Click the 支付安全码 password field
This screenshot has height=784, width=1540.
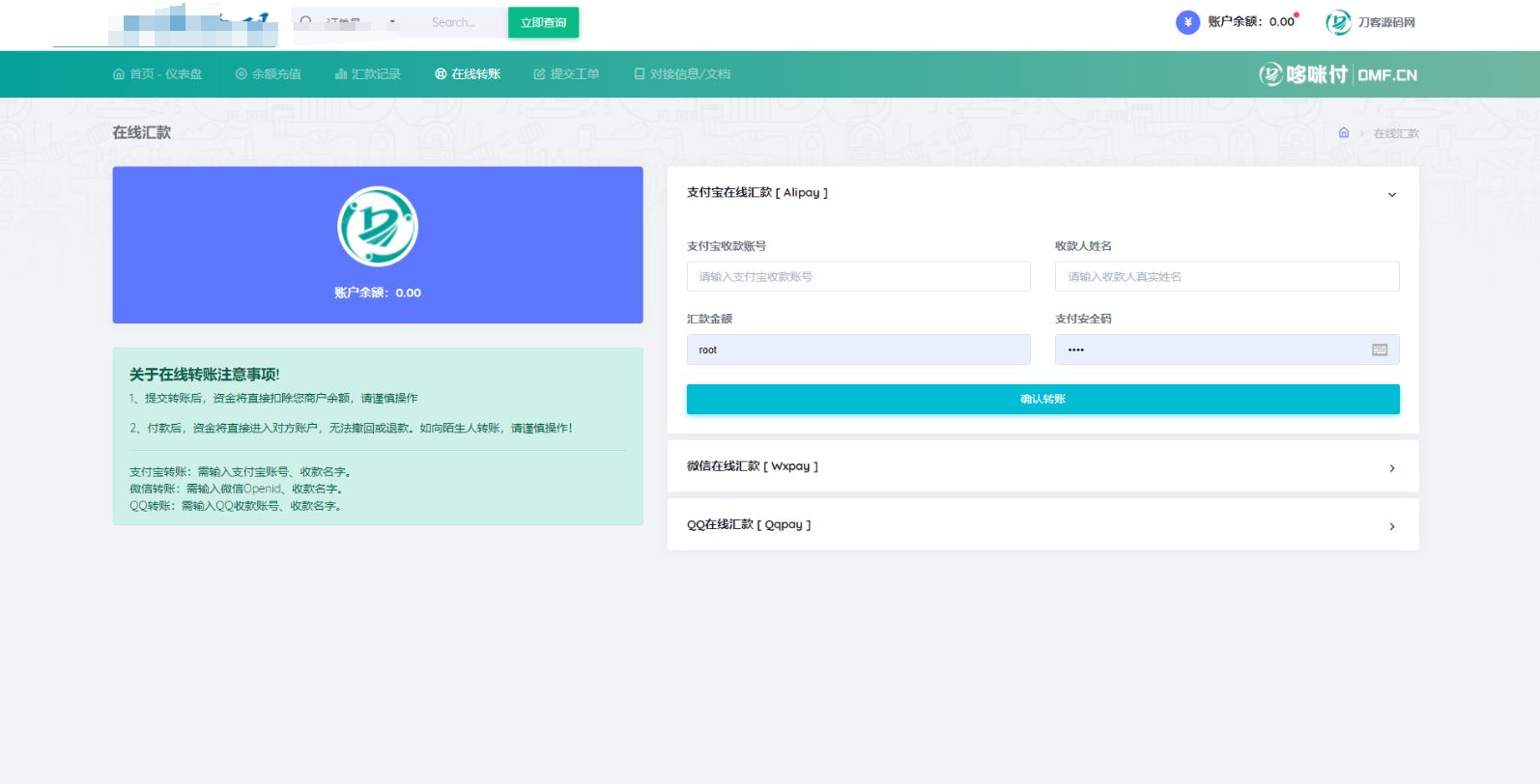click(1227, 350)
